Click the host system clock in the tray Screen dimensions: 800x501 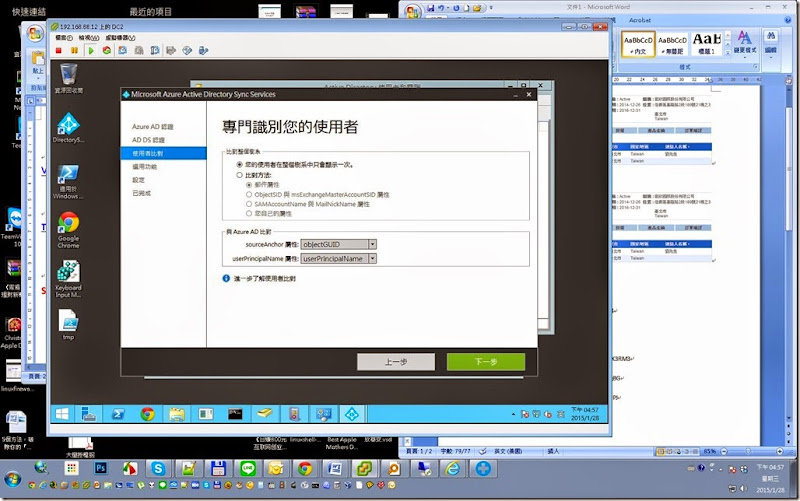770,479
